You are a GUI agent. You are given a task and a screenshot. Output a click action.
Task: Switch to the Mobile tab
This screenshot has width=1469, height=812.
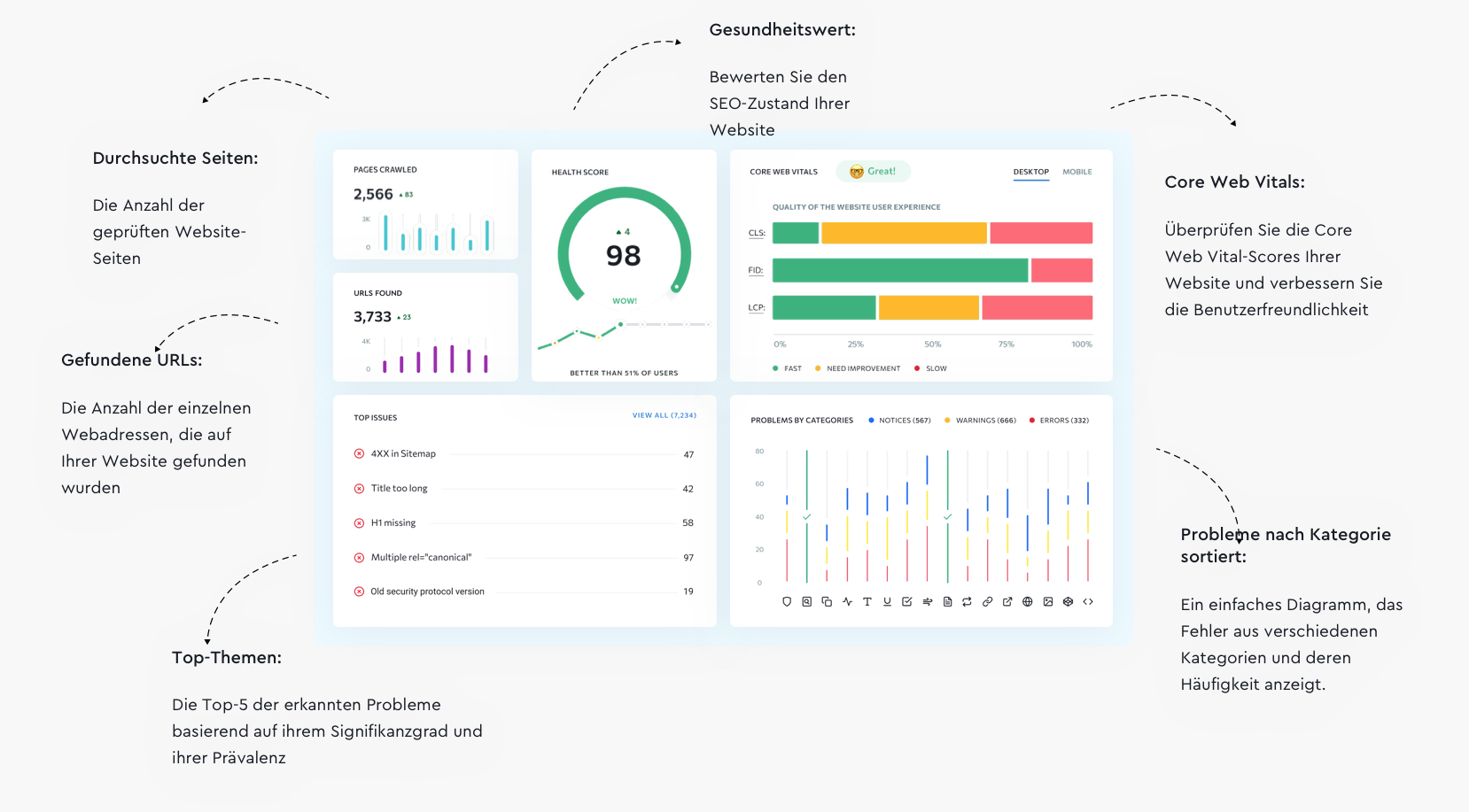[x=1076, y=172]
